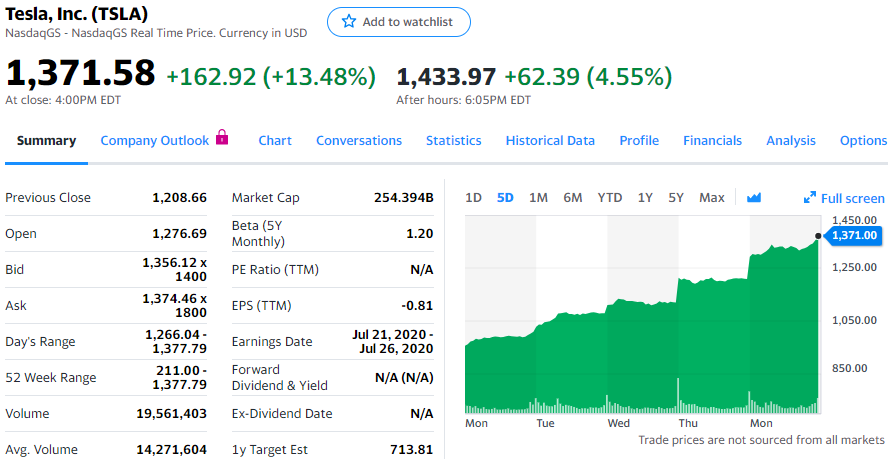Viewport: 888px width, 459px height.
Task: Click the green price chart area
Action: (640, 350)
